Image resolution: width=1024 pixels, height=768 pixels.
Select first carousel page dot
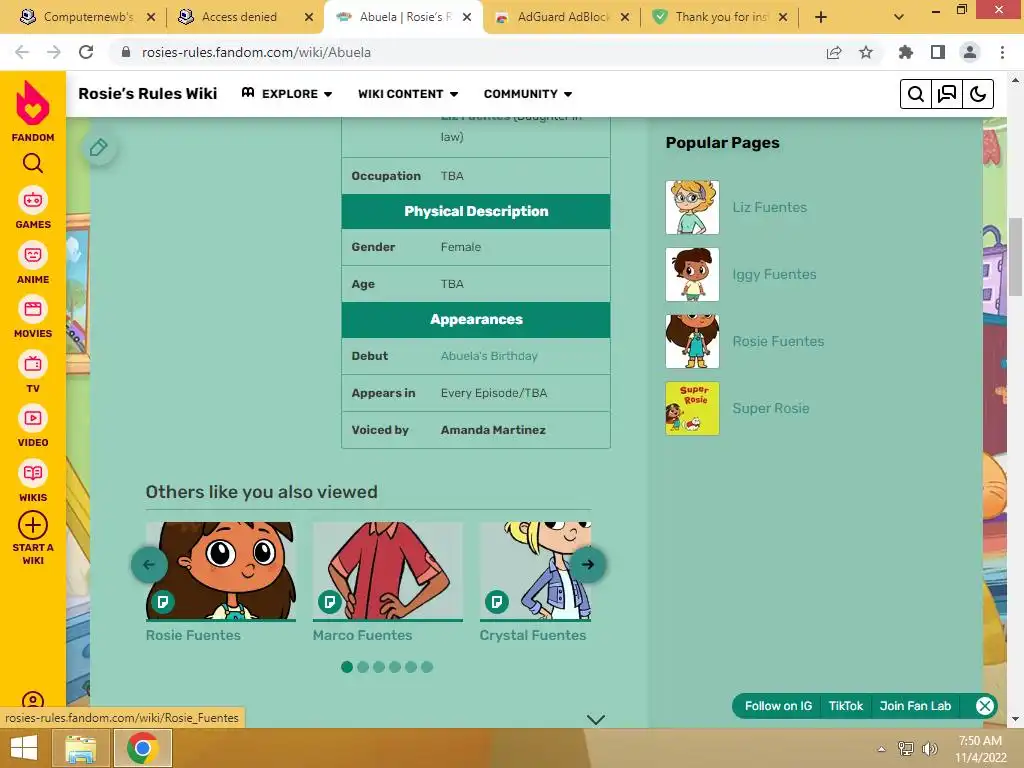click(x=347, y=667)
